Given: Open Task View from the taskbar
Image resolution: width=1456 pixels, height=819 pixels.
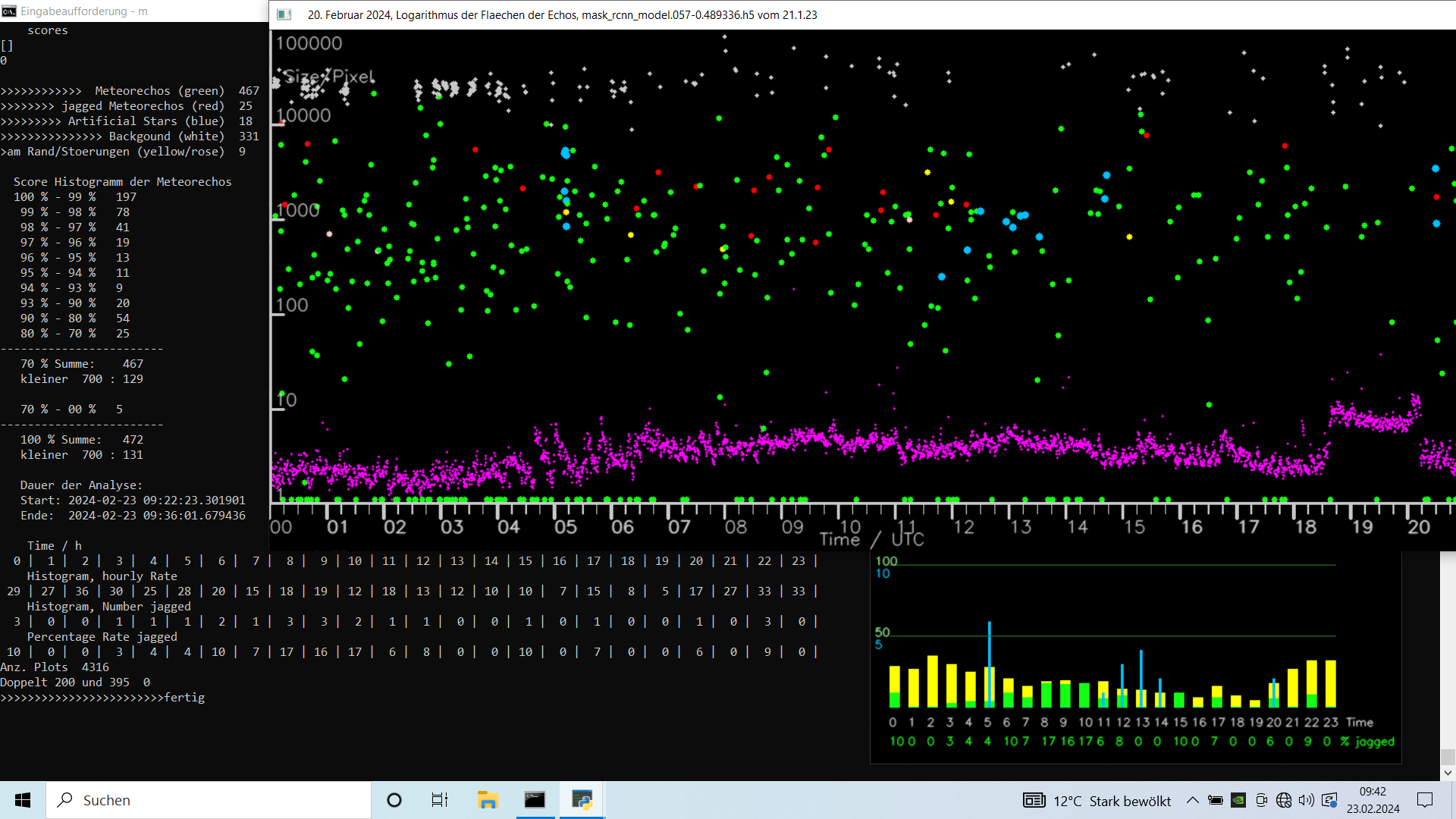Looking at the screenshot, I should [x=440, y=800].
